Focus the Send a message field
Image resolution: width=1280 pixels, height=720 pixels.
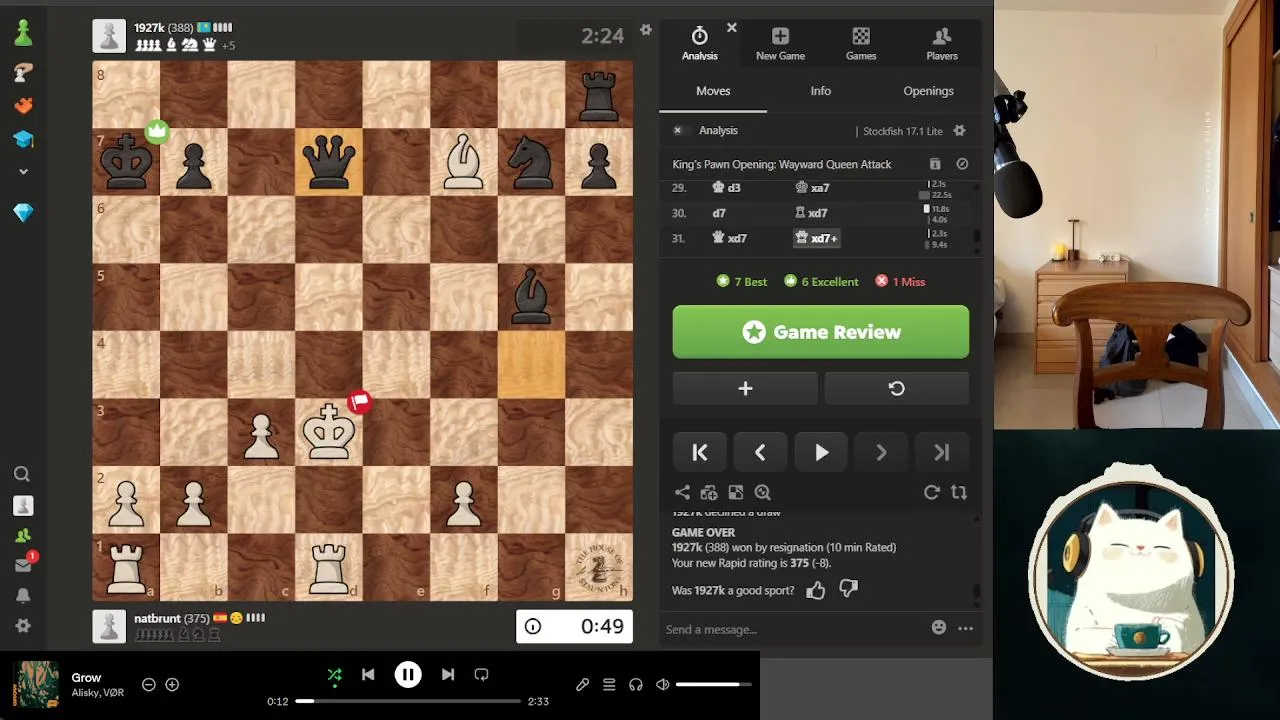(x=790, y=629)
